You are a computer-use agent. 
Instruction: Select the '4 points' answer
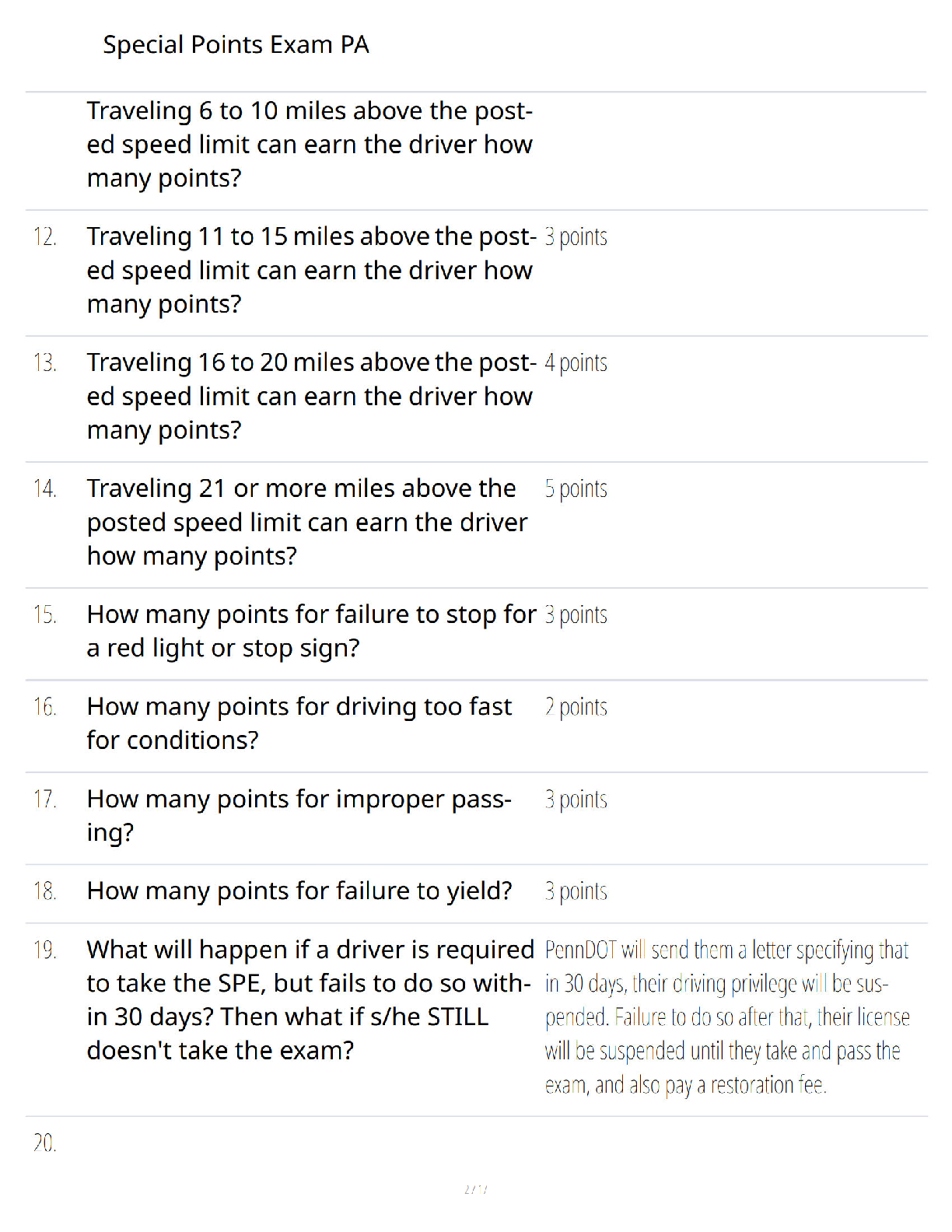[x=576, y=363]
